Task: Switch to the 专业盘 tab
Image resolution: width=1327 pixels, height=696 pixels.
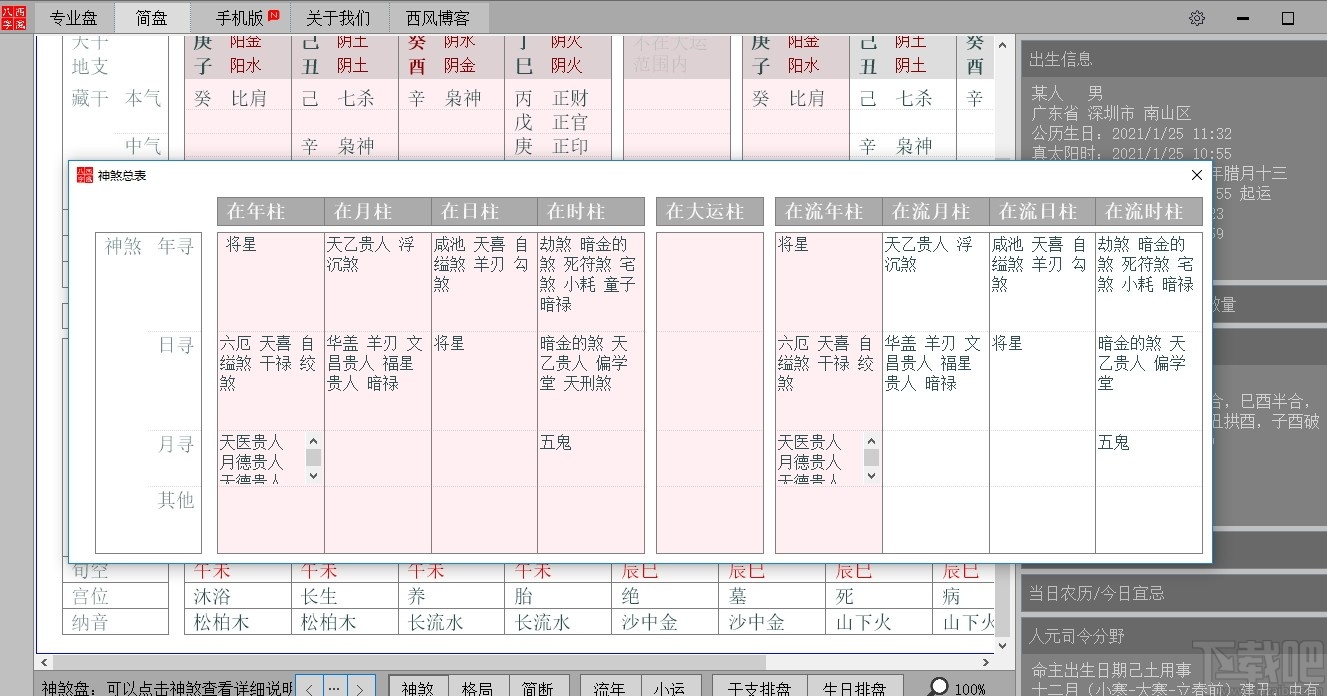Action: pos(73,17)
